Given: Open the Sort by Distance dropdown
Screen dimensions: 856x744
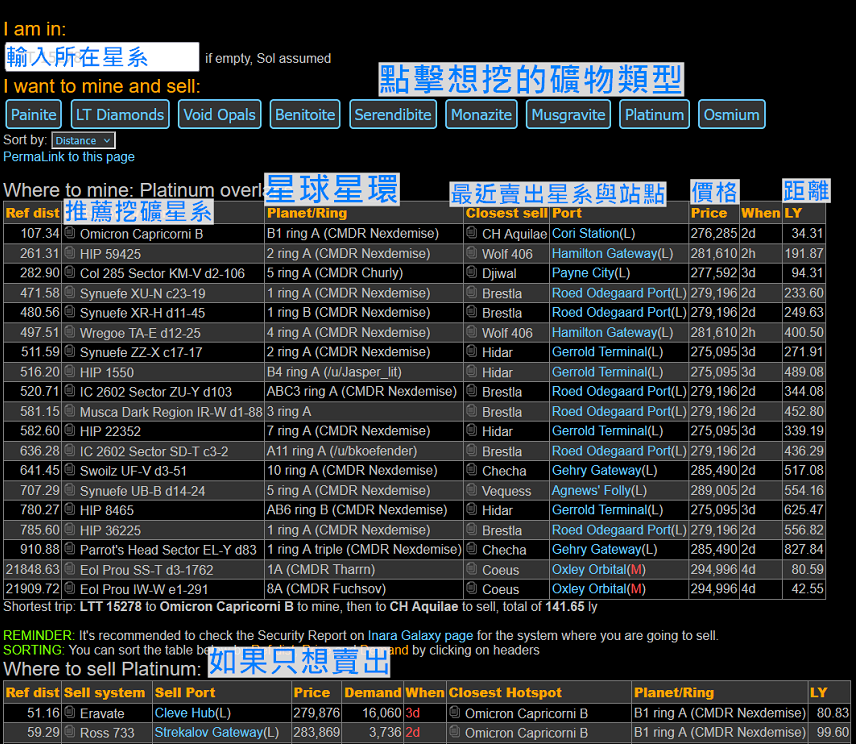Looking at the screenshot, I should [x=84, y=140].
